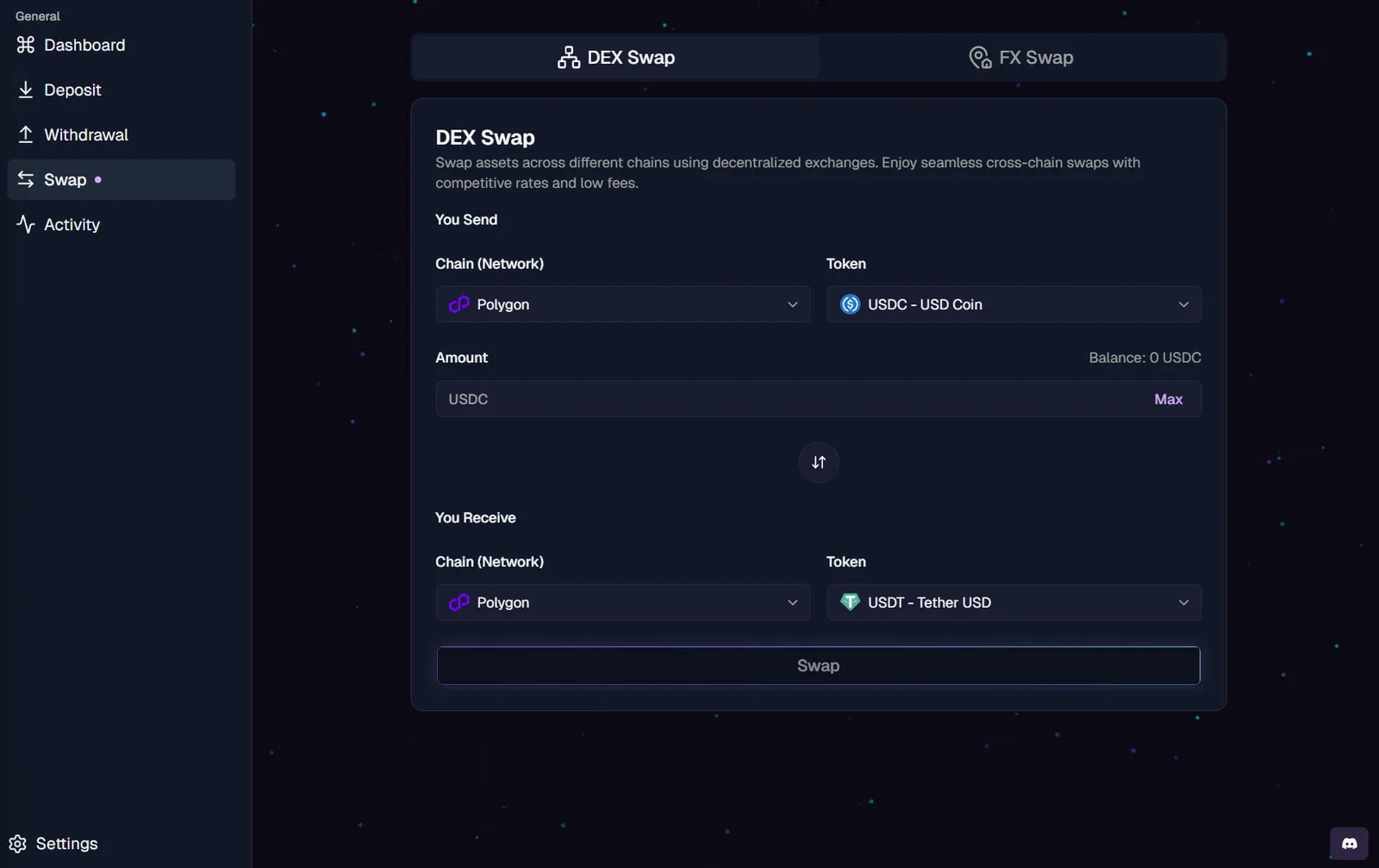Click the Polygon logo under You Send

[459, 304]
